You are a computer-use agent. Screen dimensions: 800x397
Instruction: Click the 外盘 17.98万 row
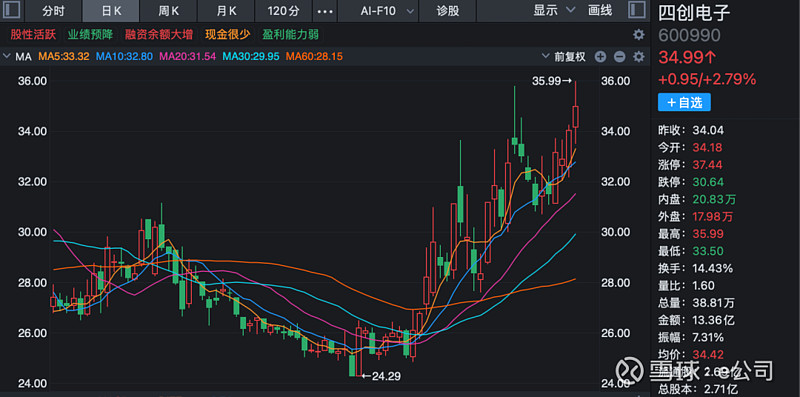click(x=696, y=217)
